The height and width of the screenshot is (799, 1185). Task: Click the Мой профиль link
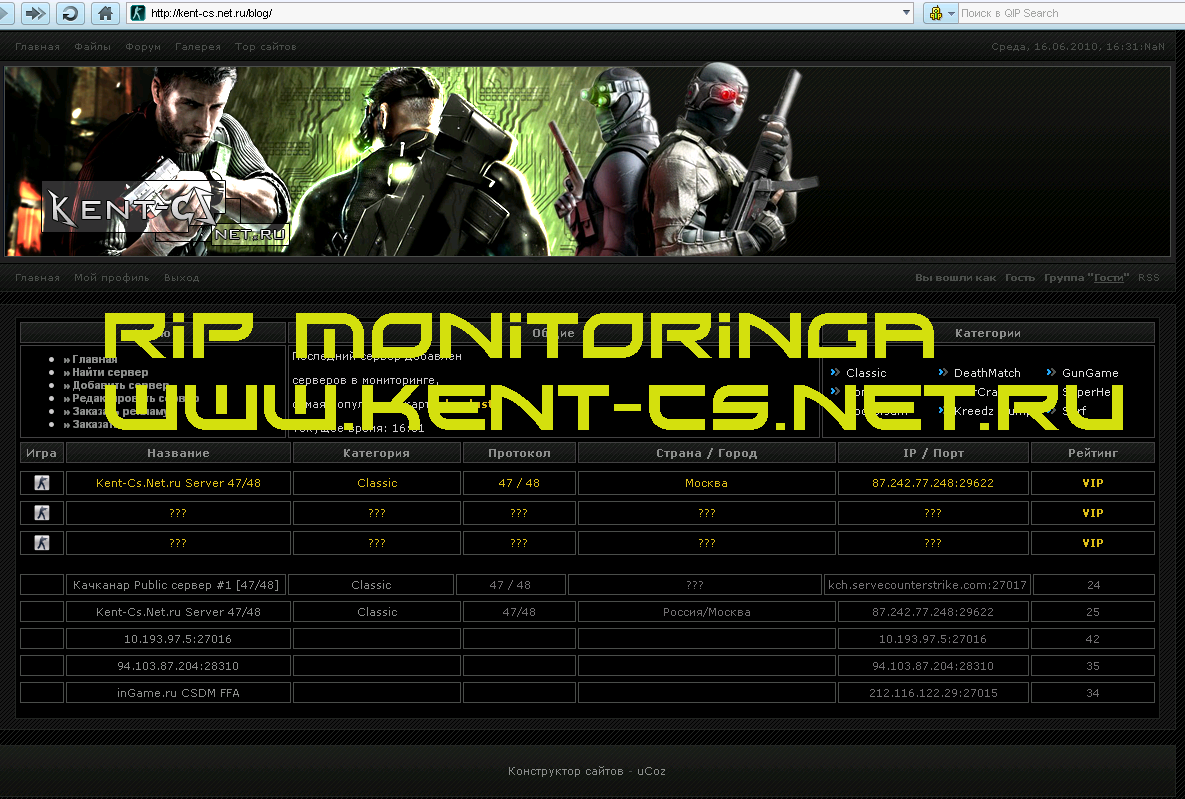click(x=111, y=278)
